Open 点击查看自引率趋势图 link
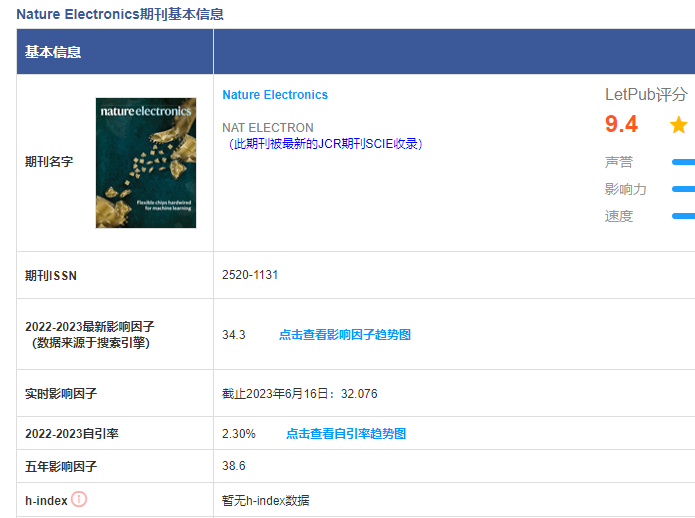The height and width of the screenshot is (518, 695). (x=346, y=434)
